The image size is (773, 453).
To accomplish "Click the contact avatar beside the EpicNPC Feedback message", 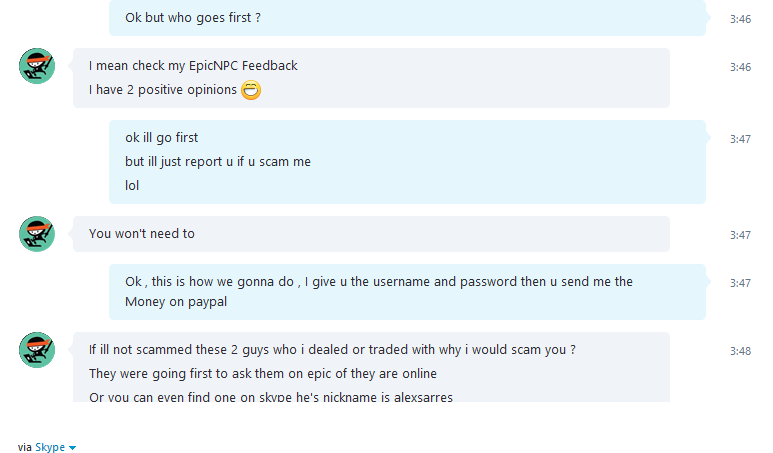I will click(37, 66).
